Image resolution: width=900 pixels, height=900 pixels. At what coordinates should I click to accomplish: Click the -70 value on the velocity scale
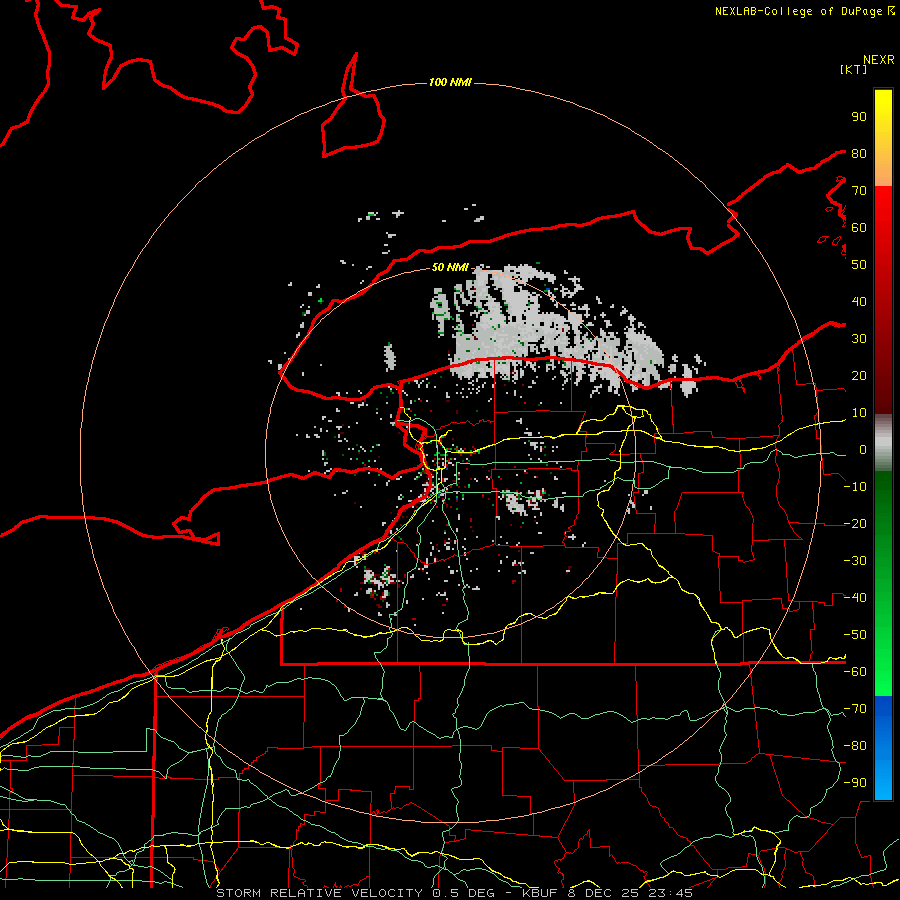click(855, 709)
